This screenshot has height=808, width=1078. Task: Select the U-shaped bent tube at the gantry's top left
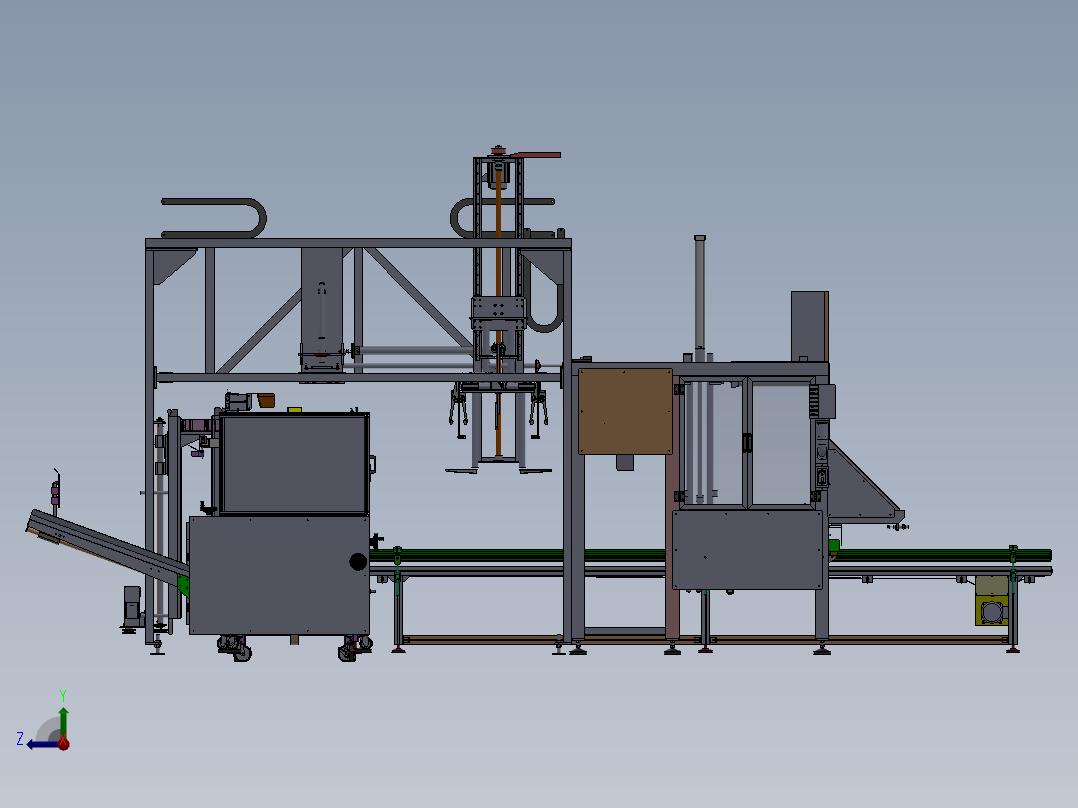click(214, 218)
